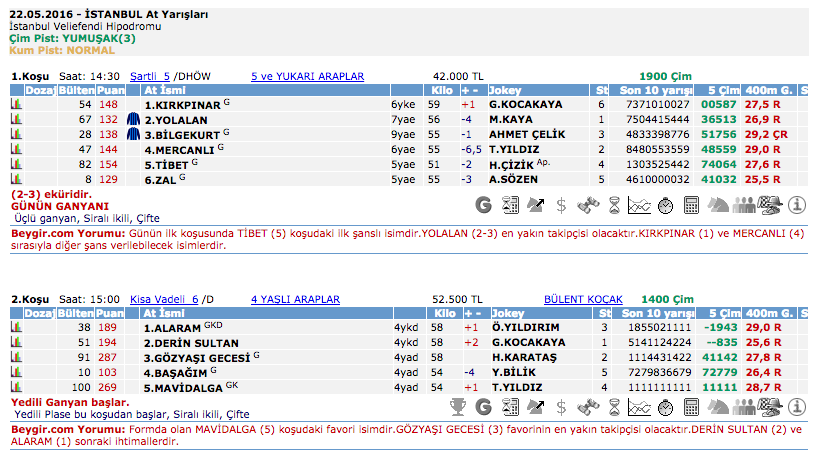
Task: Click the horse heads icon in race 2
Action: point(718,407)
